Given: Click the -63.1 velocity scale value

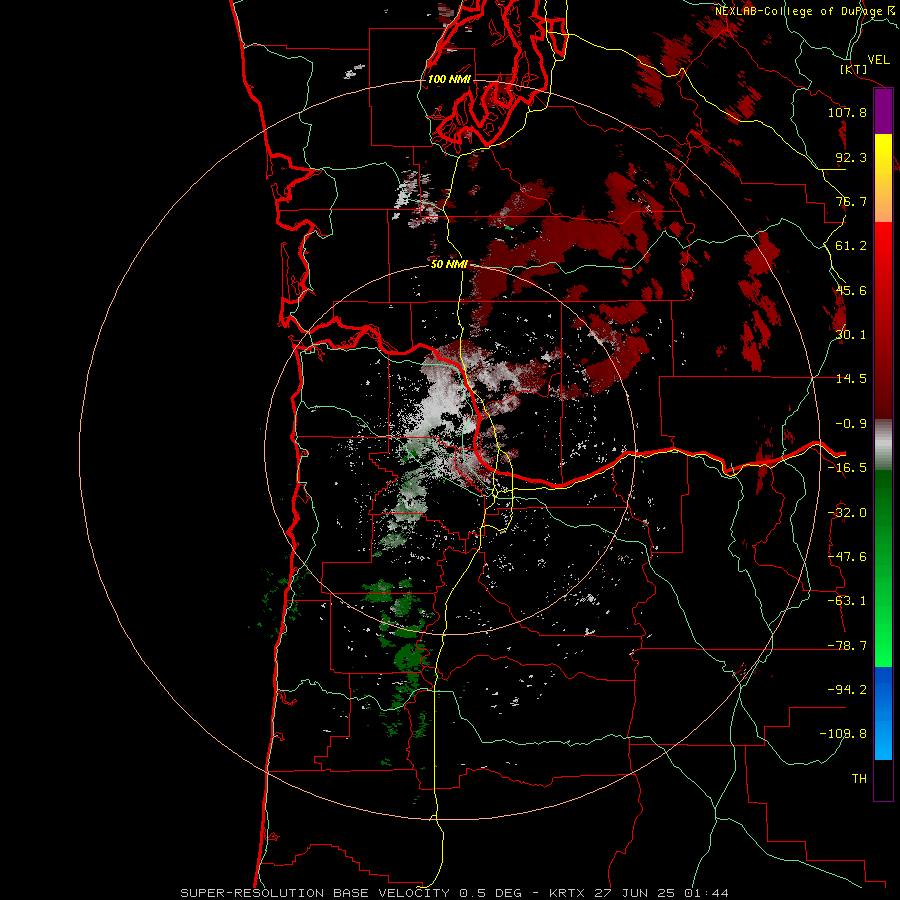Looking at the screenshot, I should pyautogui.click(x=847, y=601).
